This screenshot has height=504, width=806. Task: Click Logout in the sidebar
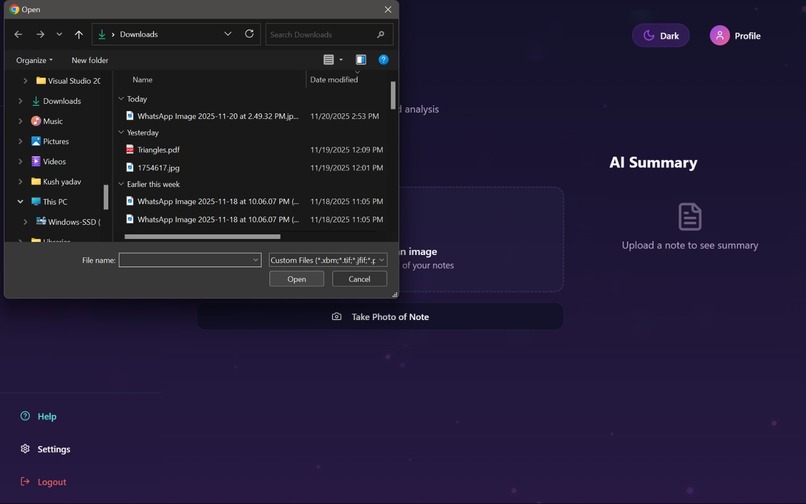[43, 482]
